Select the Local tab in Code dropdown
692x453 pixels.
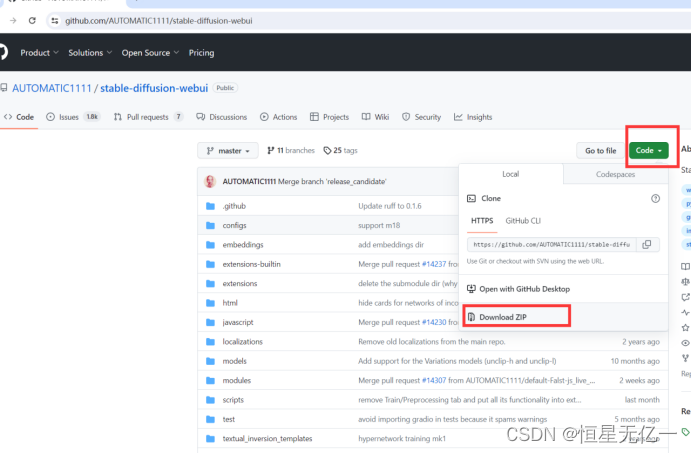click(x=511, y=174)
